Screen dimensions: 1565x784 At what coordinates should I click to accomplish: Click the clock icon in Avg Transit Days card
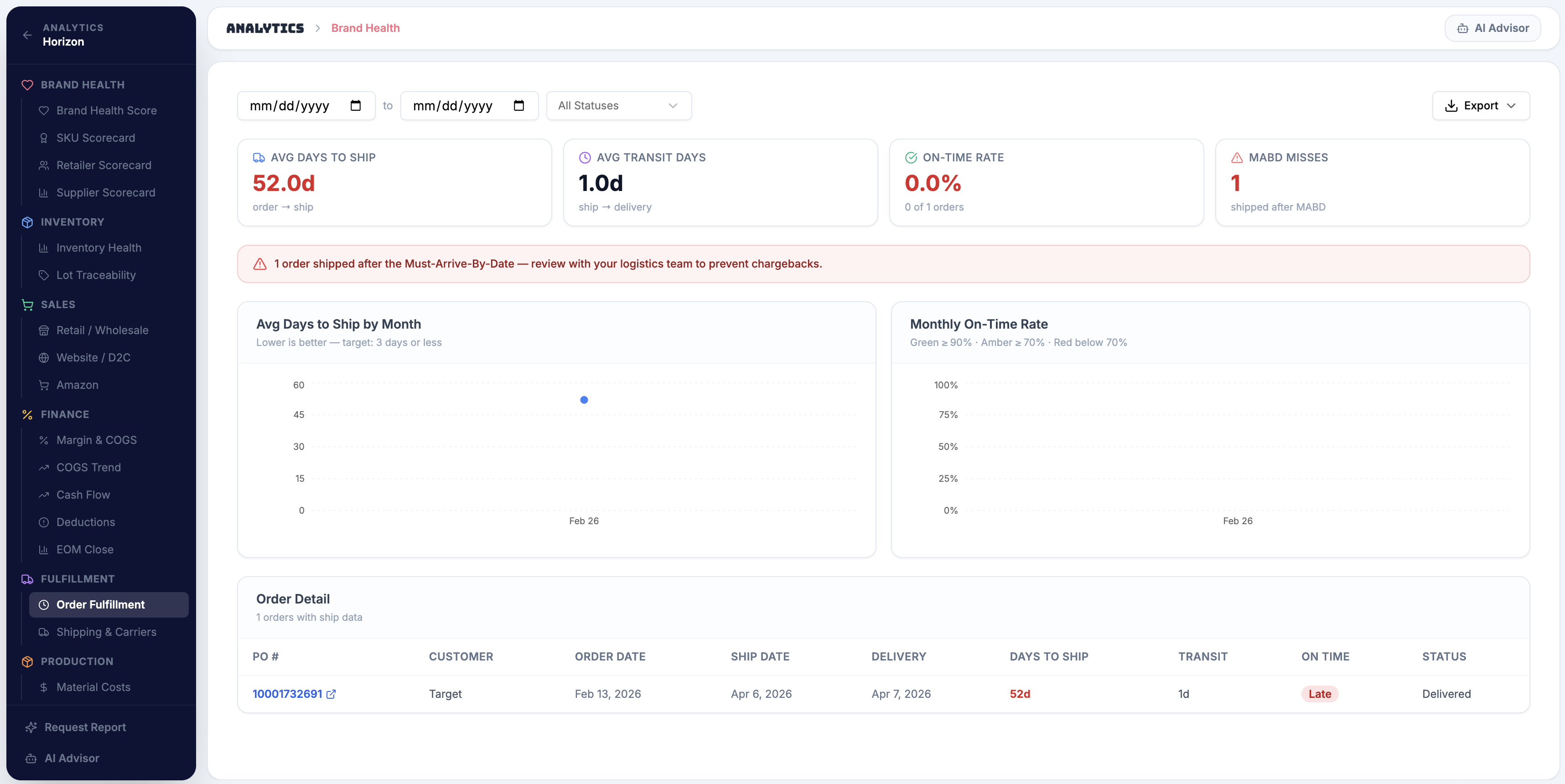pos(585,158)
